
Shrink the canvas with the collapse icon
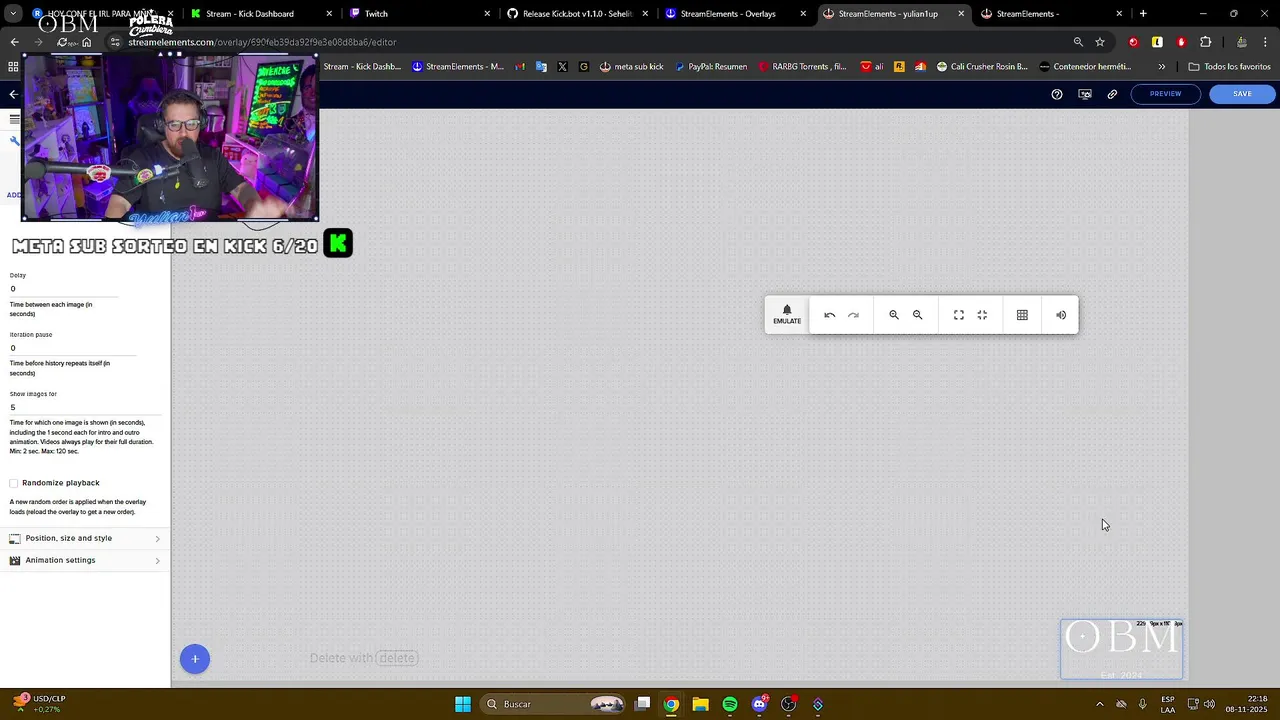click(x=982, y=315)
